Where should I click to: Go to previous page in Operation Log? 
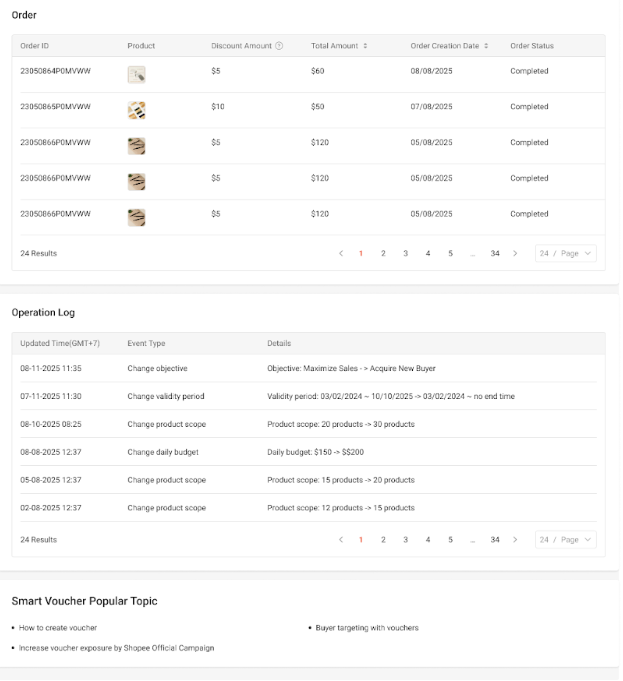341,539
